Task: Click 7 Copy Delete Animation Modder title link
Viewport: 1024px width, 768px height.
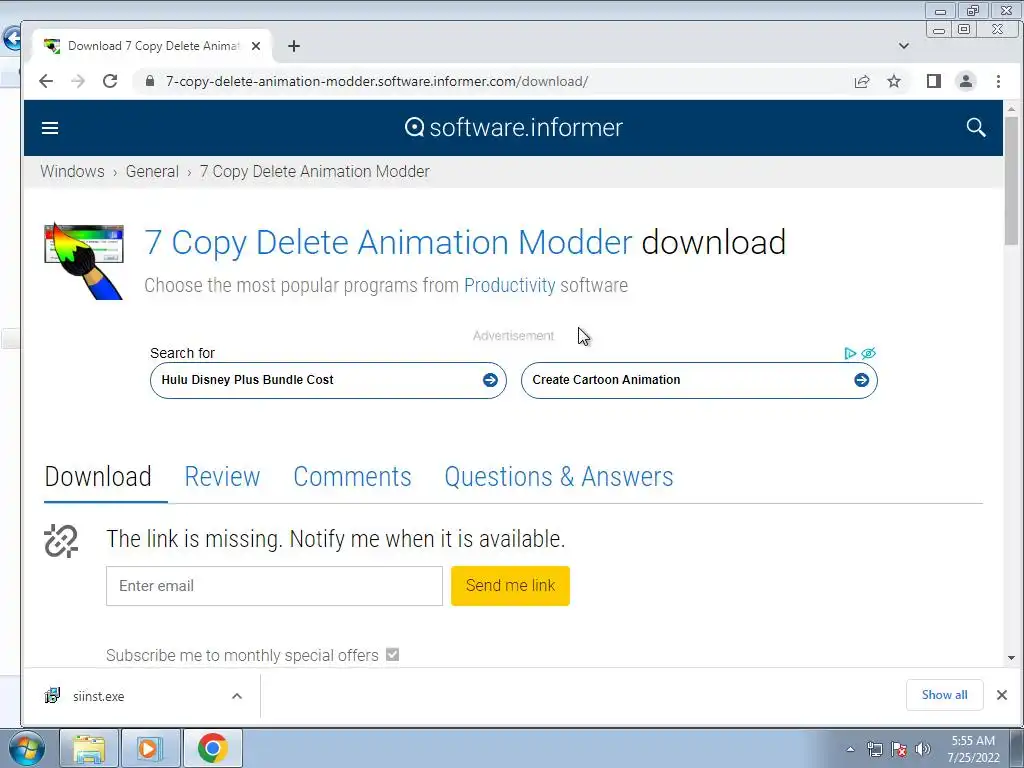Action: [x=389, y=242]
